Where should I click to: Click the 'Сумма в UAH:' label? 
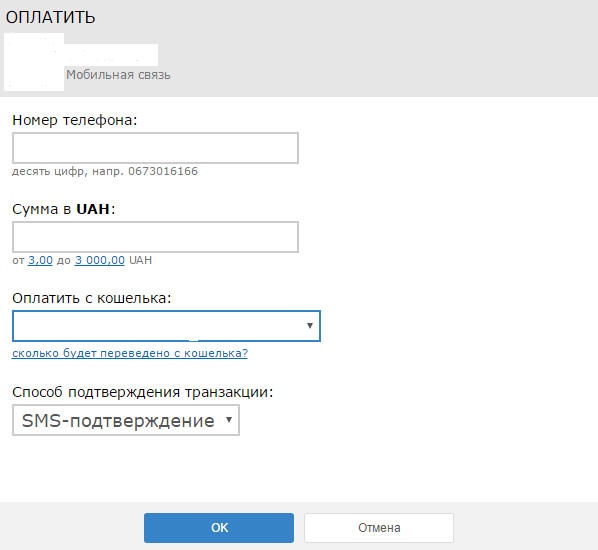[x=64, y=209]
